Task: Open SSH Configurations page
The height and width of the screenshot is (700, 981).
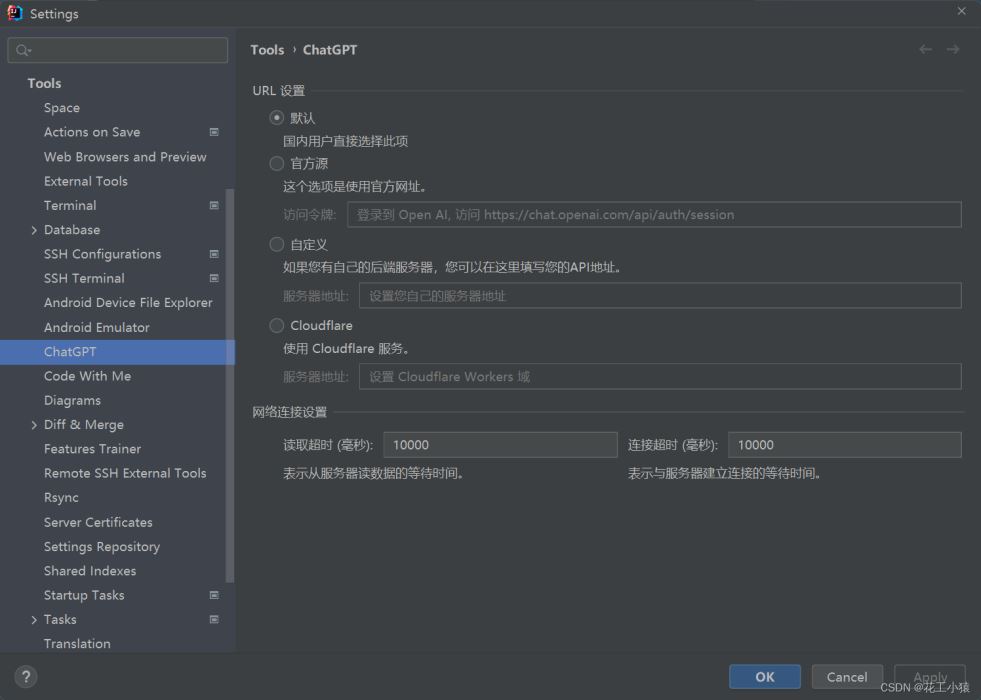Action: point(103,254)
